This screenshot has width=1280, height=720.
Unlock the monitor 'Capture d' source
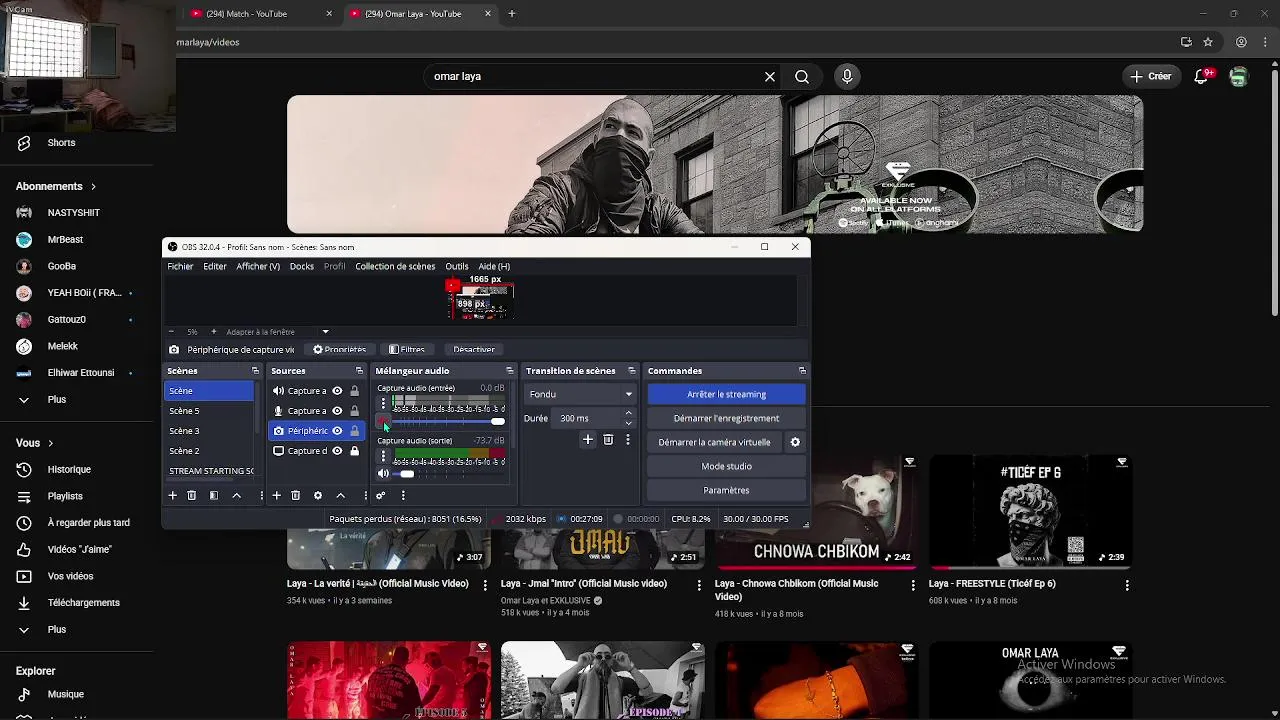coord(354,451)
